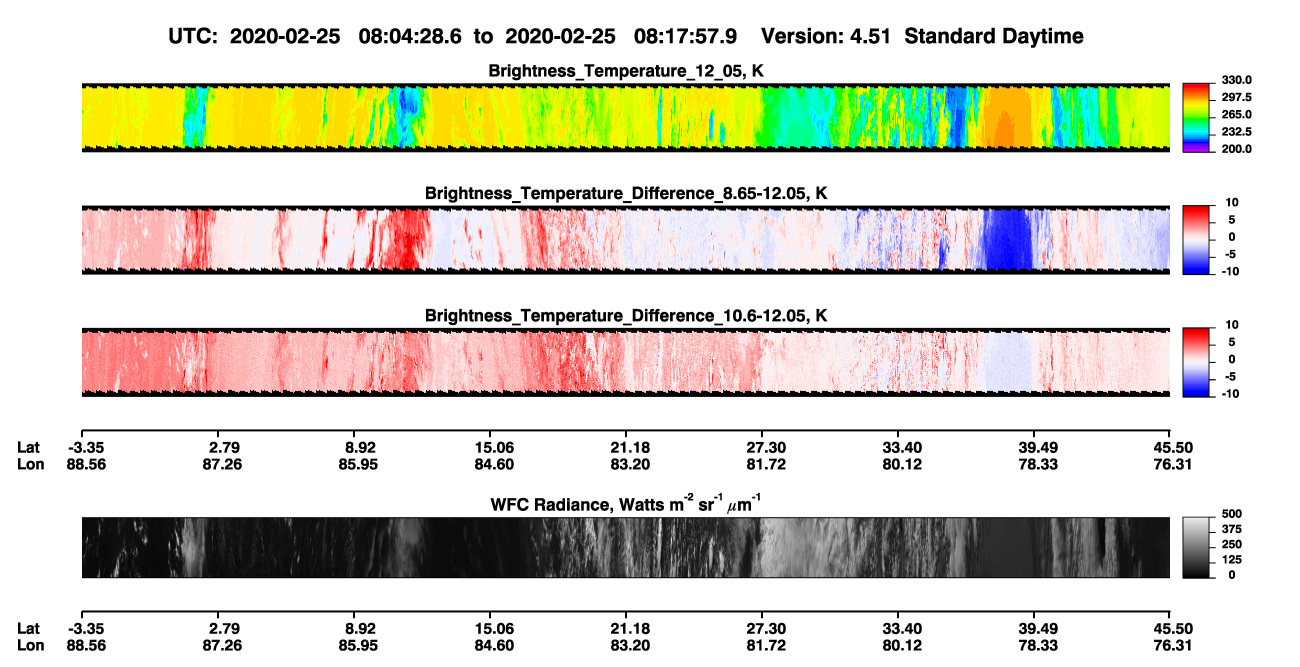
Task: Click the WFC Radiance panel title
Action: (x=626, y=505)
